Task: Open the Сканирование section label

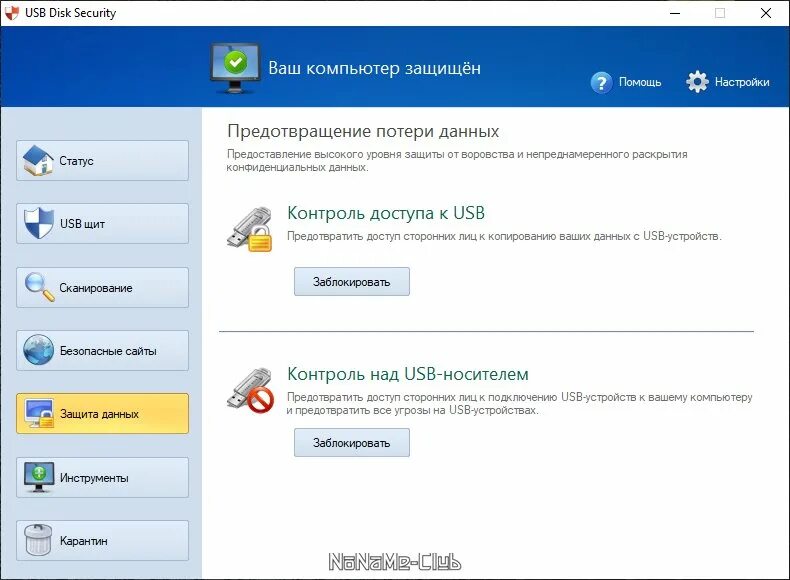Action: tap(96, 288)
